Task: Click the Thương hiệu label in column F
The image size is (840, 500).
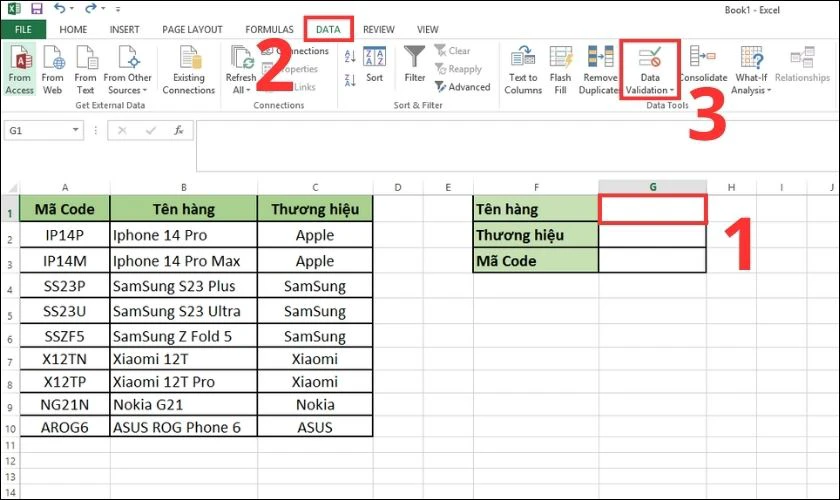Action: pos(536,235)
